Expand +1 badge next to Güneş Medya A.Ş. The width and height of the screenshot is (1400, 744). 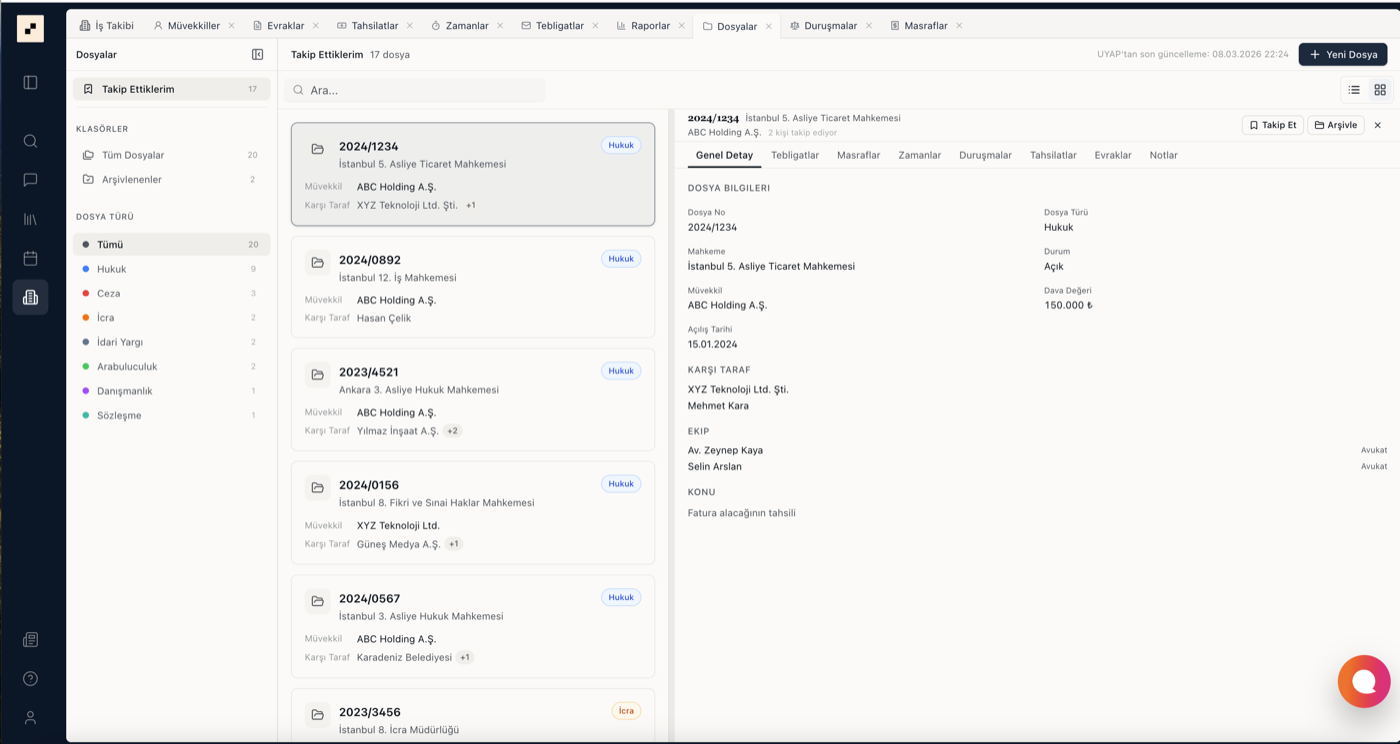[x=453, y=544]
